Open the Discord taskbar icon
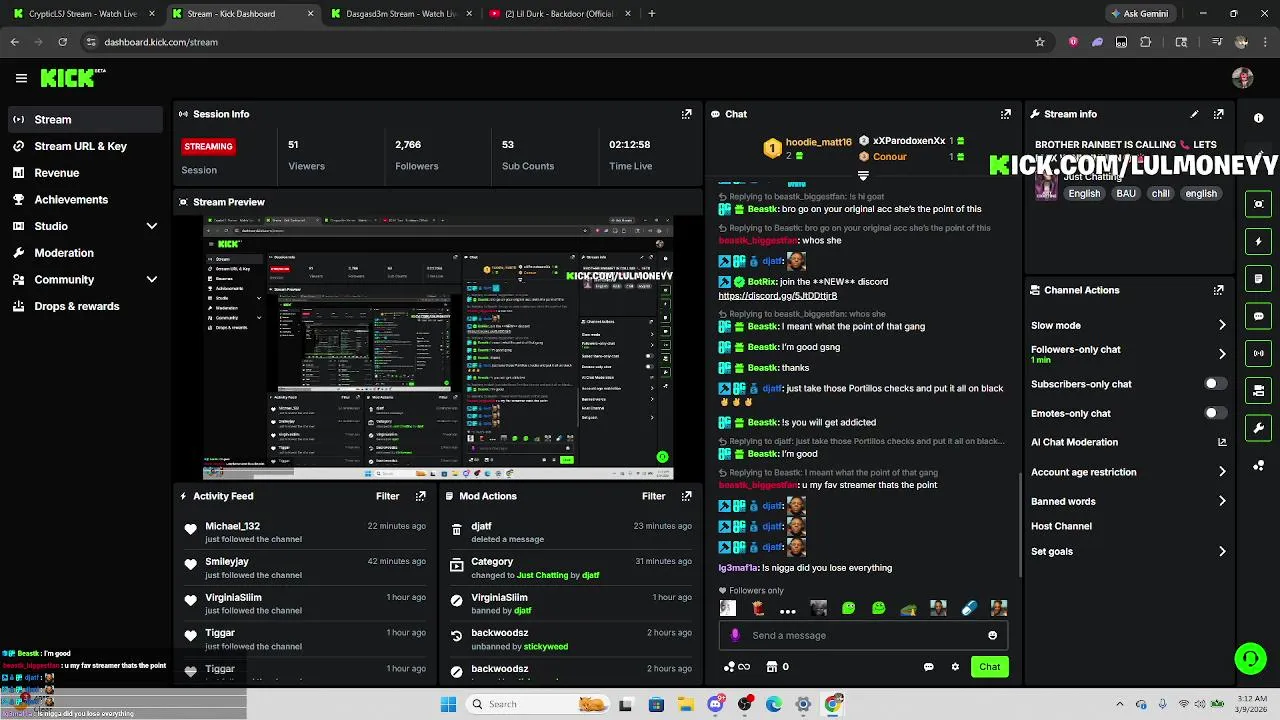This screenshot has width=1280, height=720. pyautogui.click(x=715, y=704)
